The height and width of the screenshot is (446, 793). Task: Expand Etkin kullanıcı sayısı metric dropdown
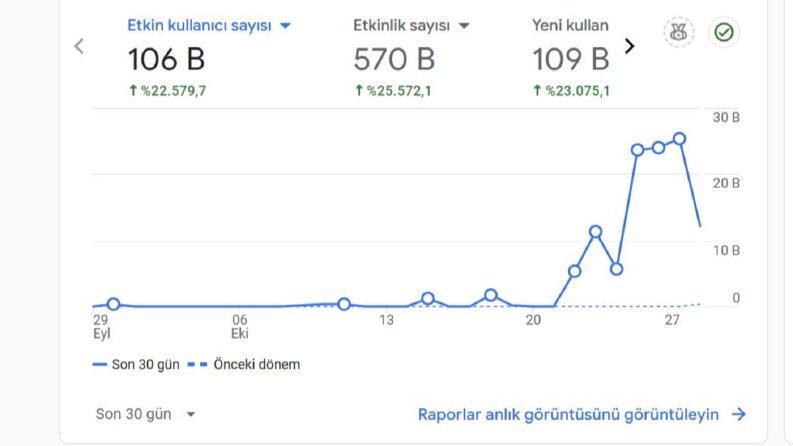point(285,25)
